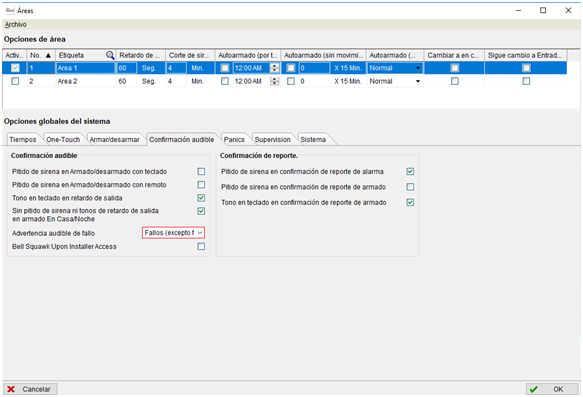This screenshot has height=397, width=583.
Task: Toggle Activ checkbox for Area 2
Action: (15, 81)
